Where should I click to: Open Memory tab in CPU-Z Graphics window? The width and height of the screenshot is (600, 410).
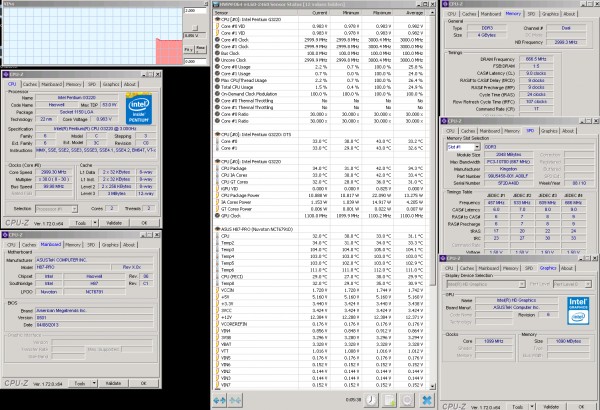(x=510, y=268)
